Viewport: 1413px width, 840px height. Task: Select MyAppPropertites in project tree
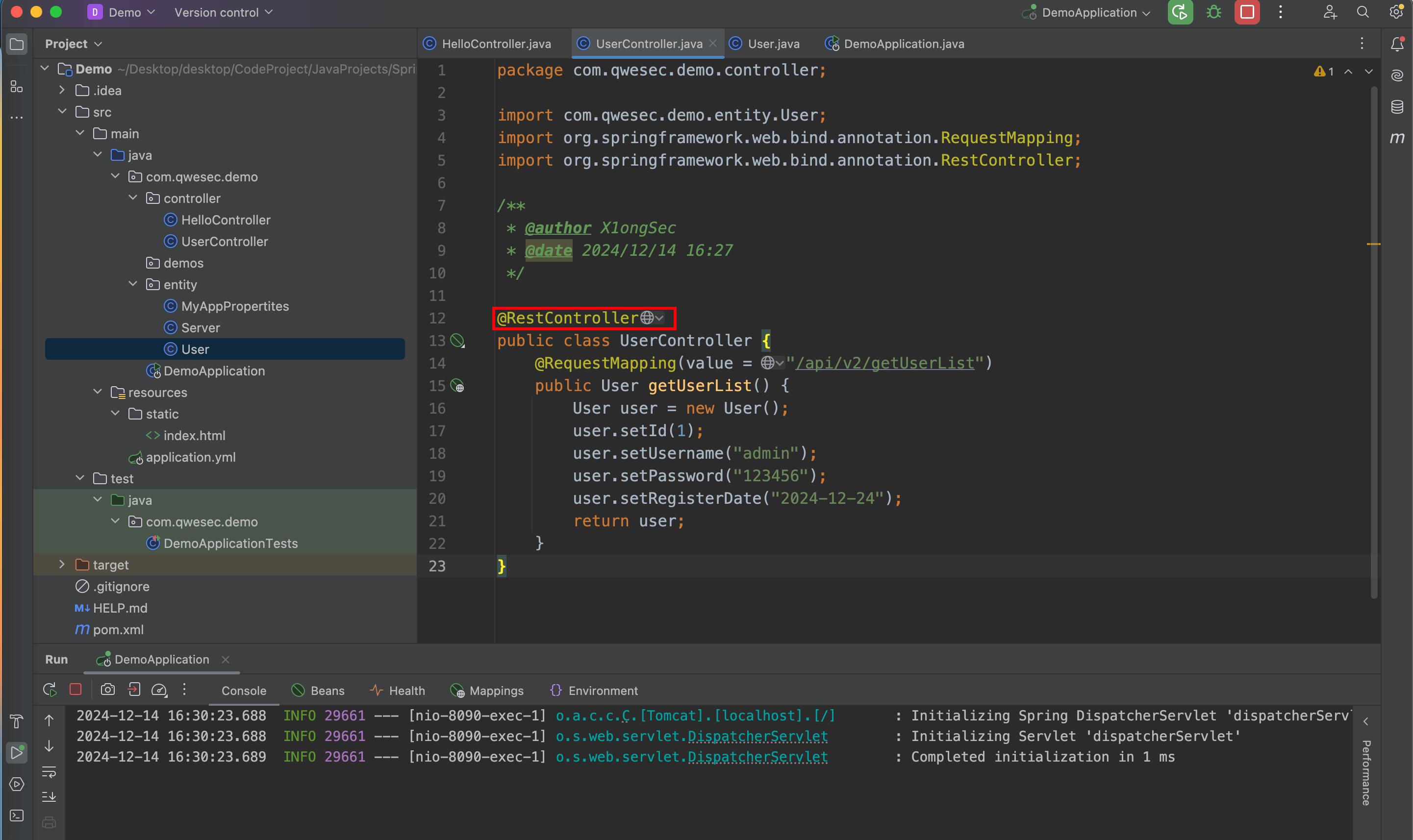[235, 306]
